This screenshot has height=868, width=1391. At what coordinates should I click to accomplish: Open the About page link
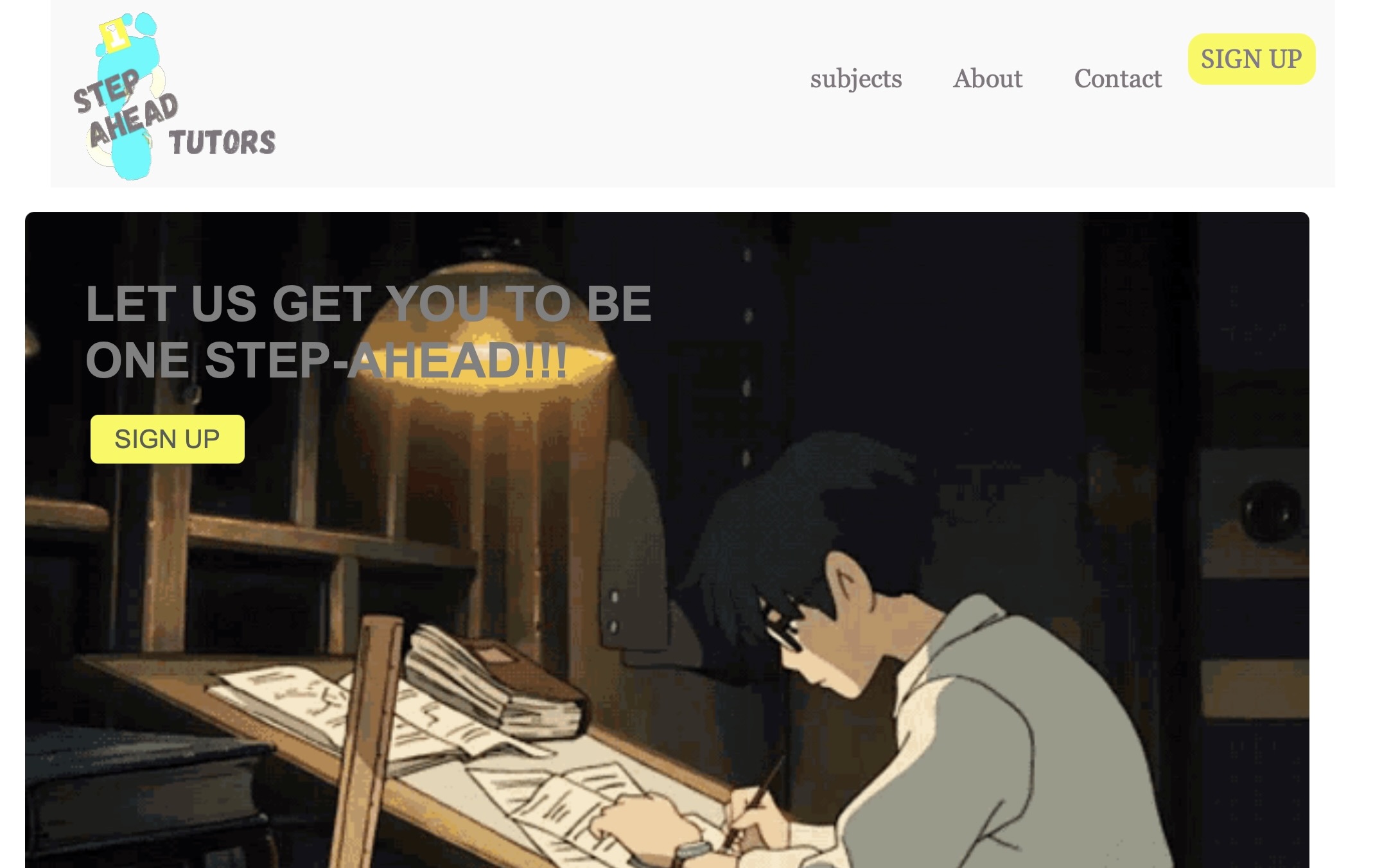pos(987,79)
